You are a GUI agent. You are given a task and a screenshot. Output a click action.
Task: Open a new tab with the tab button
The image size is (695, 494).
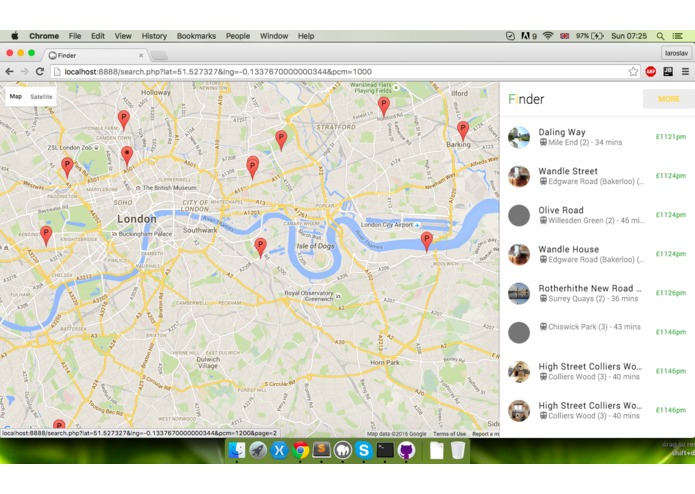[x=159, y=55]
